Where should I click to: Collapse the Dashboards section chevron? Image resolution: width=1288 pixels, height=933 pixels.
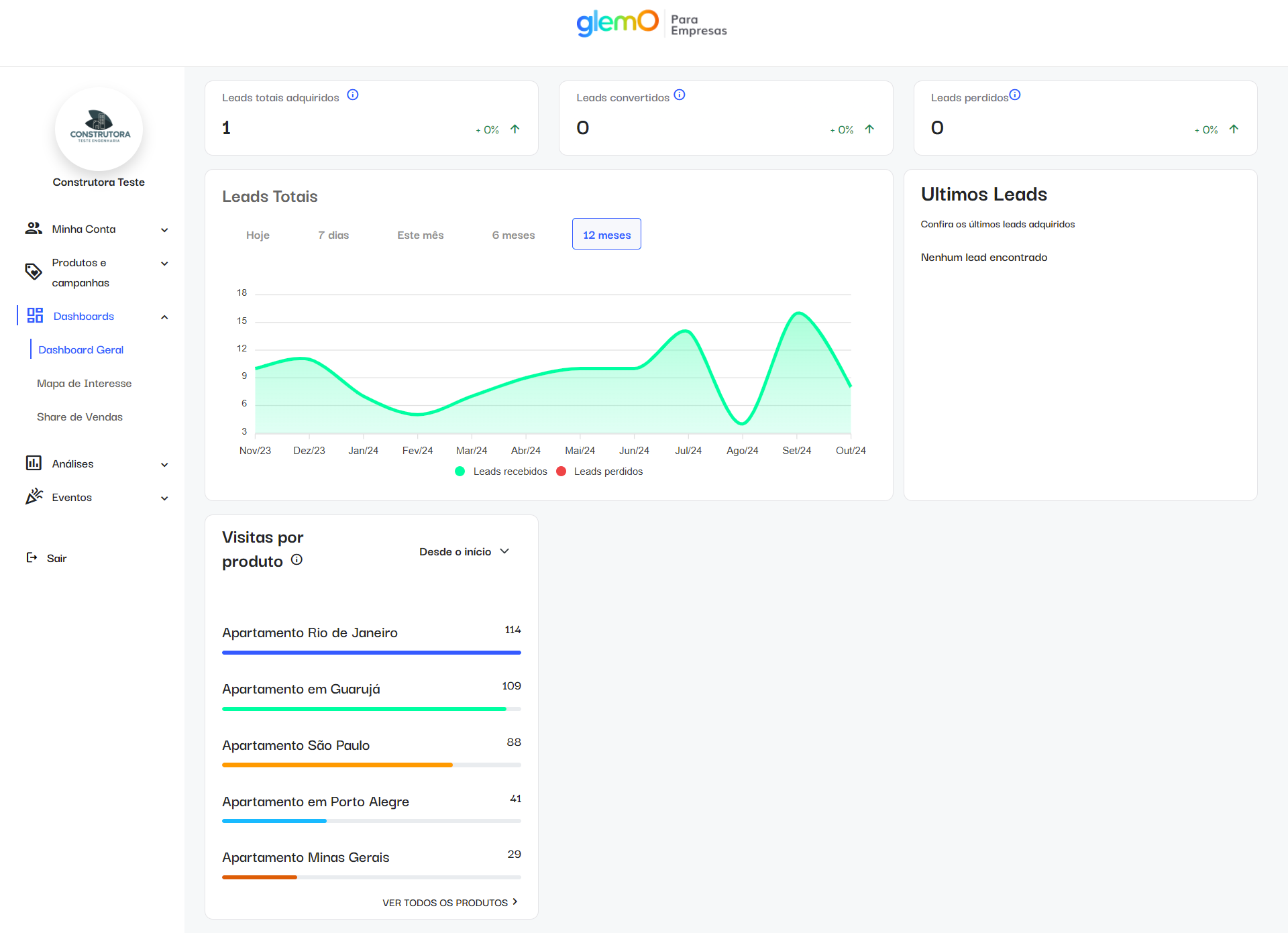(x=164, y=317)
